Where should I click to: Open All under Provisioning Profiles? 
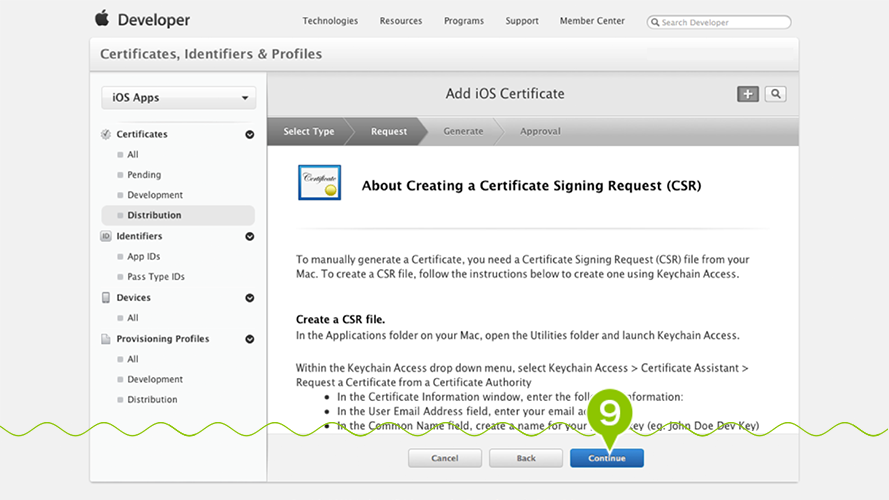[x=133, y=359]
